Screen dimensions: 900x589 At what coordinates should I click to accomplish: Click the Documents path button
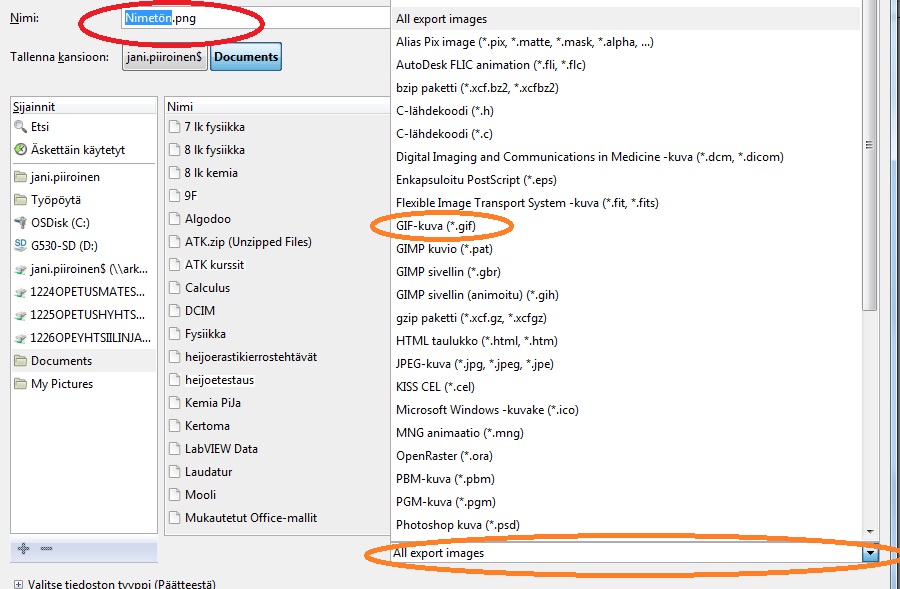[246, 57]
